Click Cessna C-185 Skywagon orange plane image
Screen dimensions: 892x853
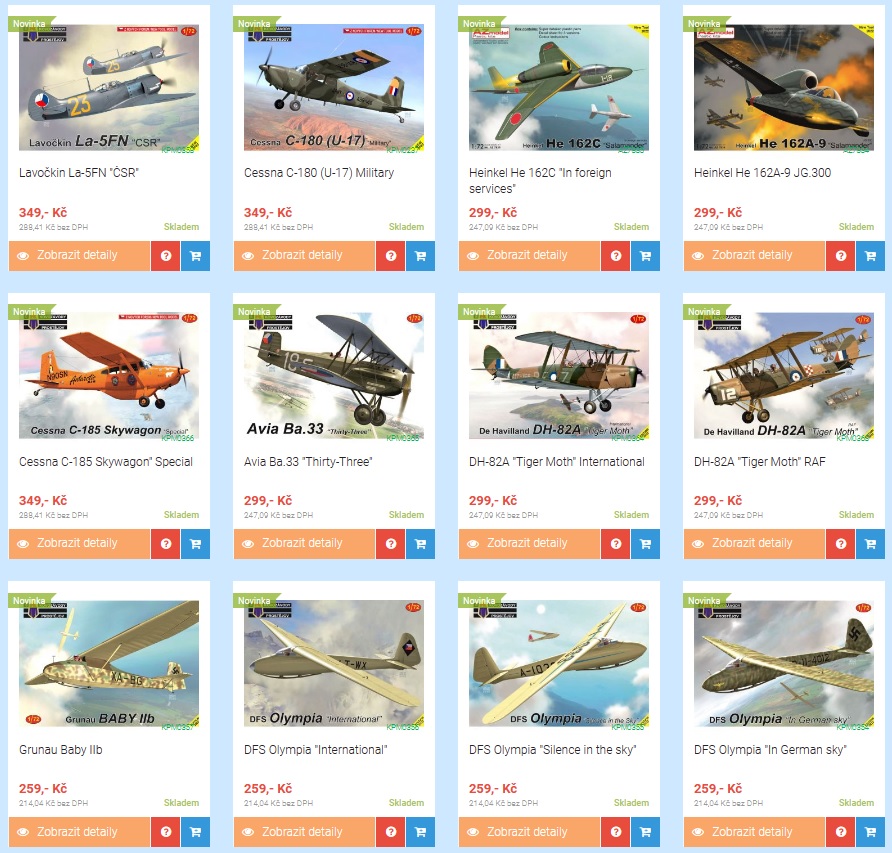[x=109, y=376]
